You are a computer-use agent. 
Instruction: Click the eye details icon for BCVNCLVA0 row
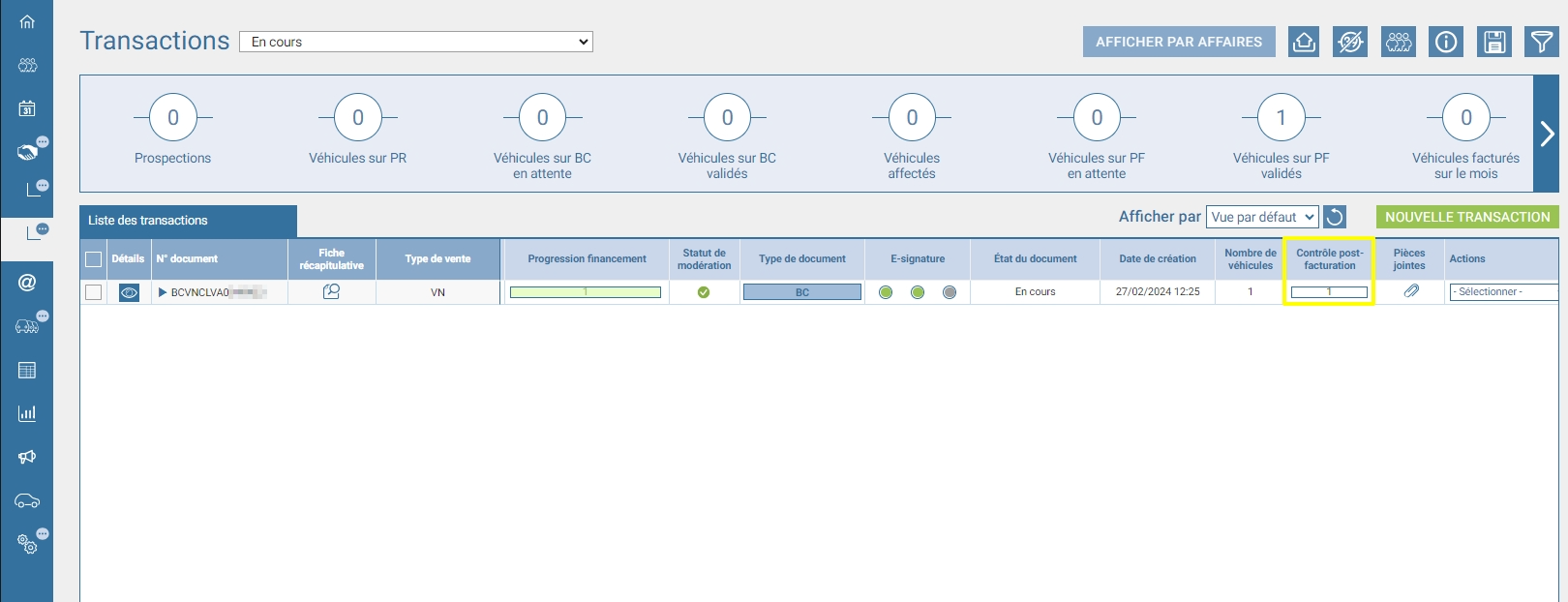tap(129, 292)
